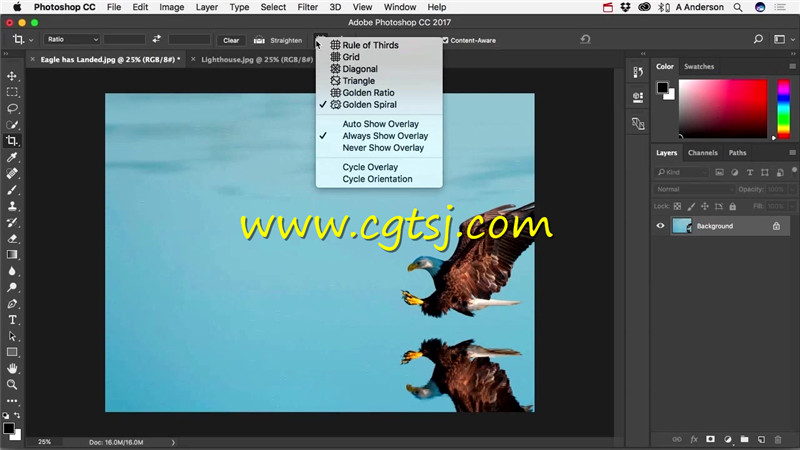This screenshot has width=800, height=450.
Task: Select the Horizontal Type tool
Action: (x=12, y=320)
